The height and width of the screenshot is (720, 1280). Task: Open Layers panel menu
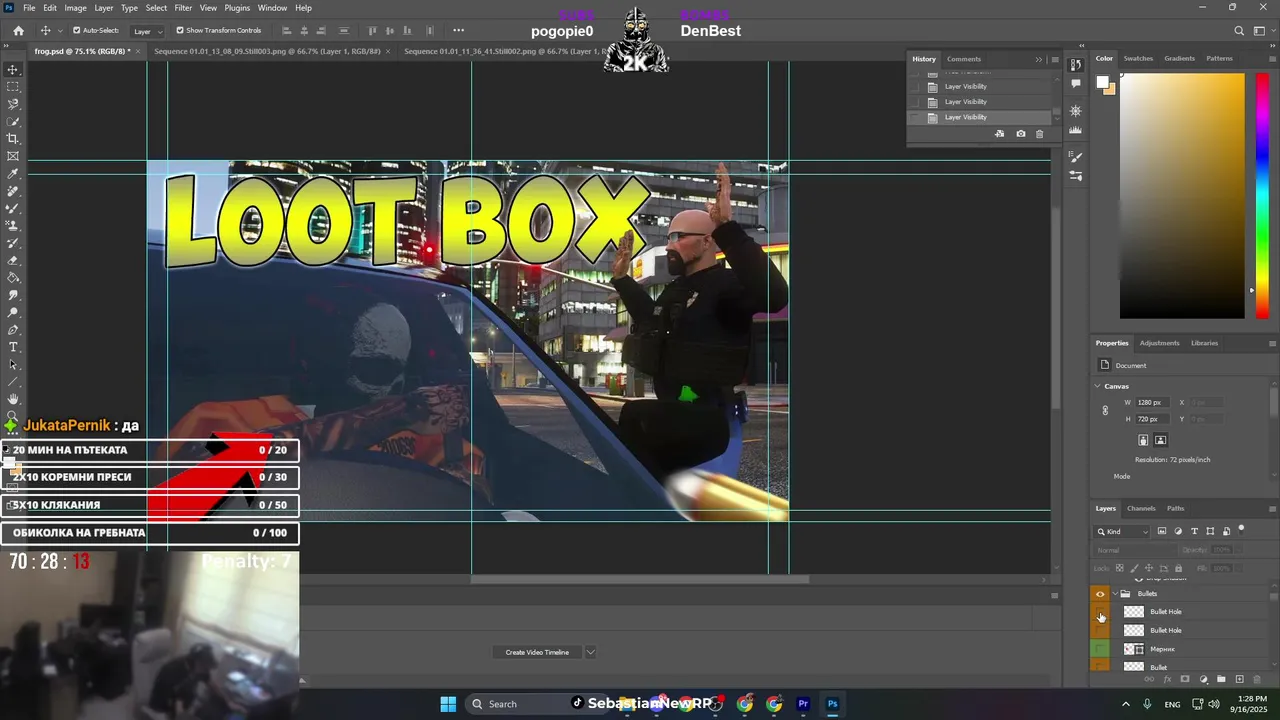click(x=1272, y=509)
